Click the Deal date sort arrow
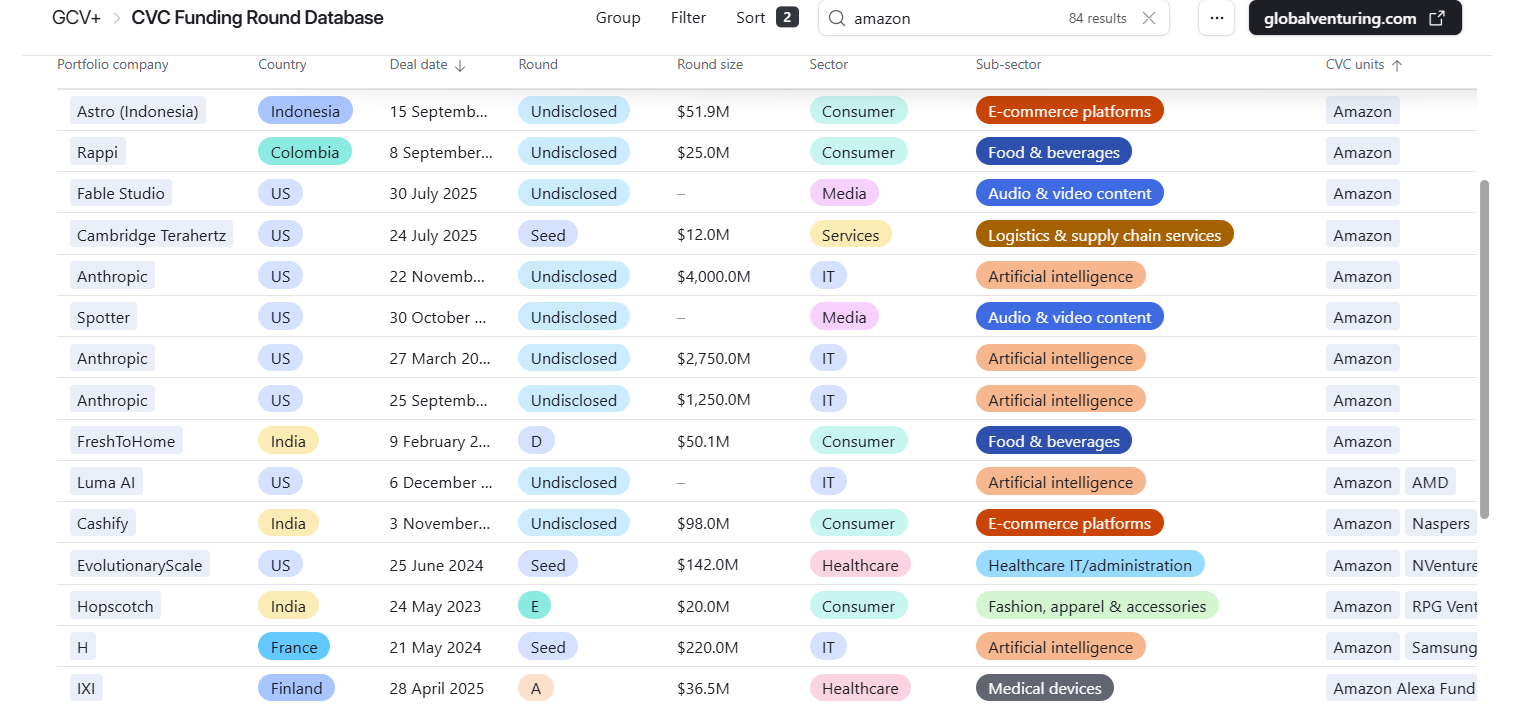This screenshot has width=1538, height=706. coord(460,65)
